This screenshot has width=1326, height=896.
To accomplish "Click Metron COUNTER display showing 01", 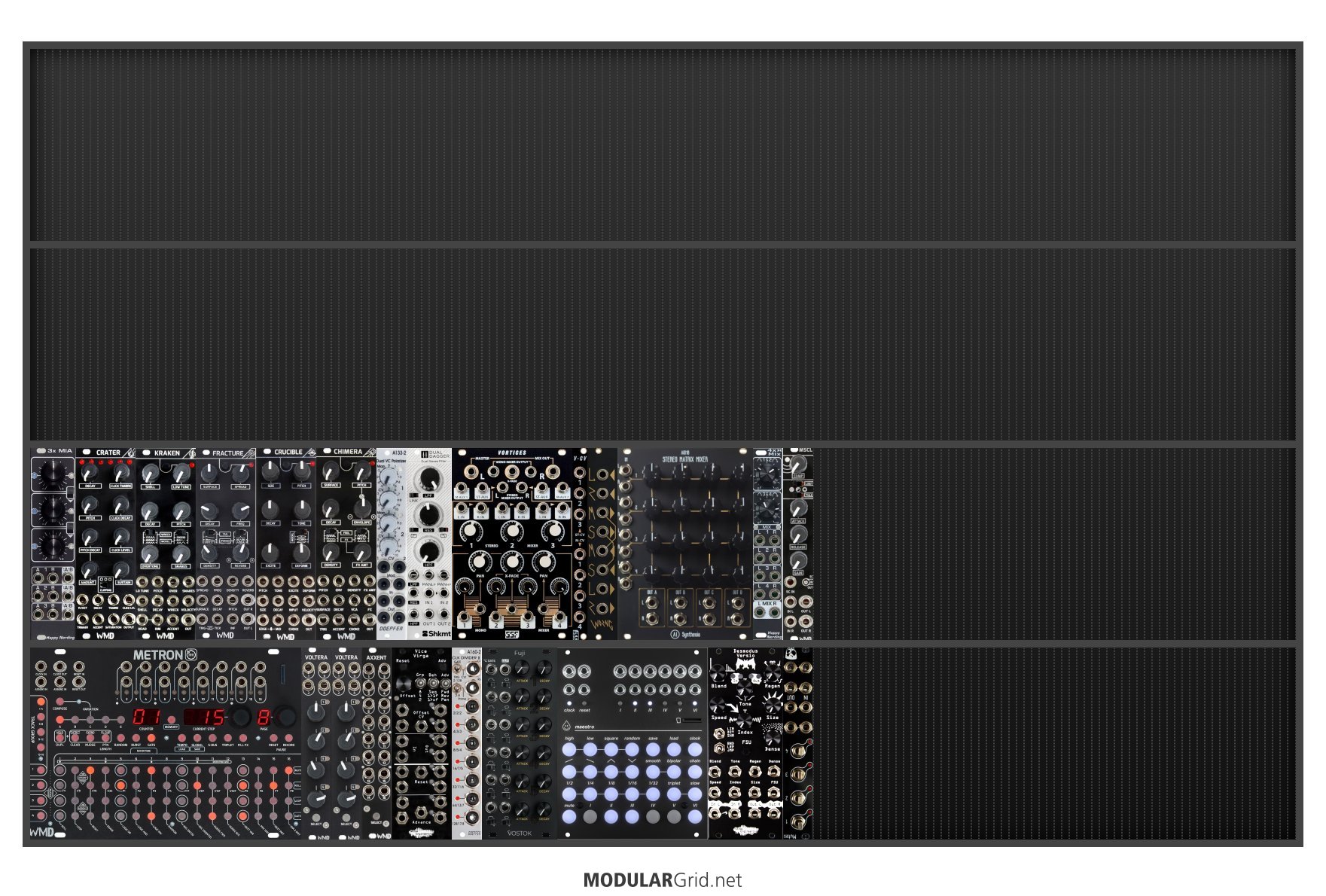I will pyautogui.click(x=147, y=717).
